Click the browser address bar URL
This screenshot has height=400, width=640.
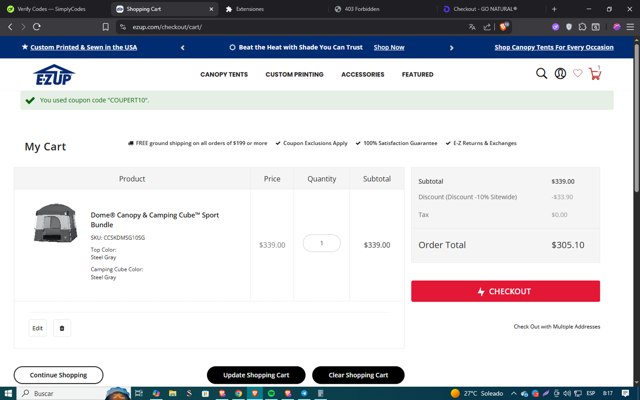coord(167,27)
